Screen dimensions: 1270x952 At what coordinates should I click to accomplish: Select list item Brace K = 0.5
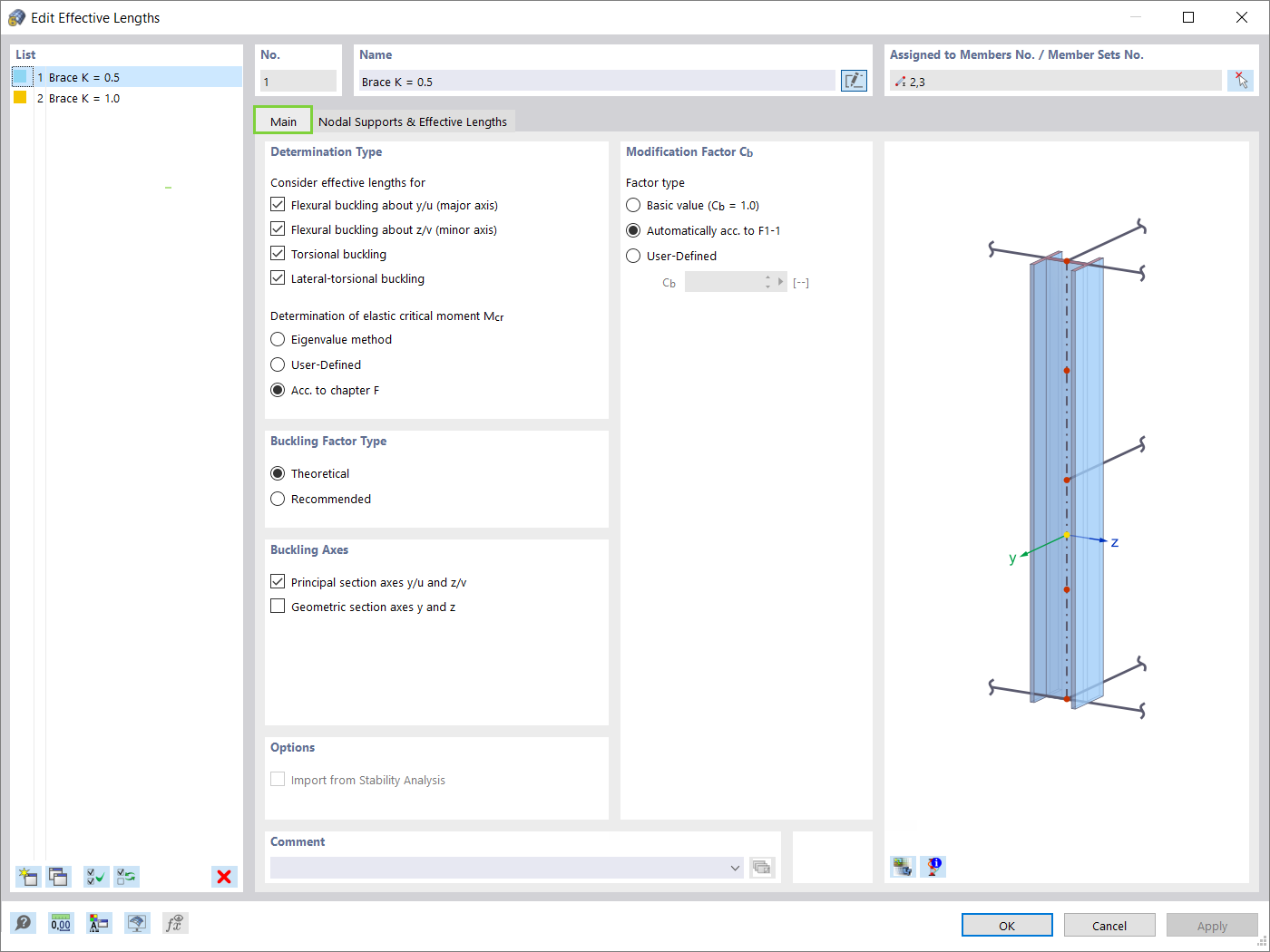click(x=127, y=77)
